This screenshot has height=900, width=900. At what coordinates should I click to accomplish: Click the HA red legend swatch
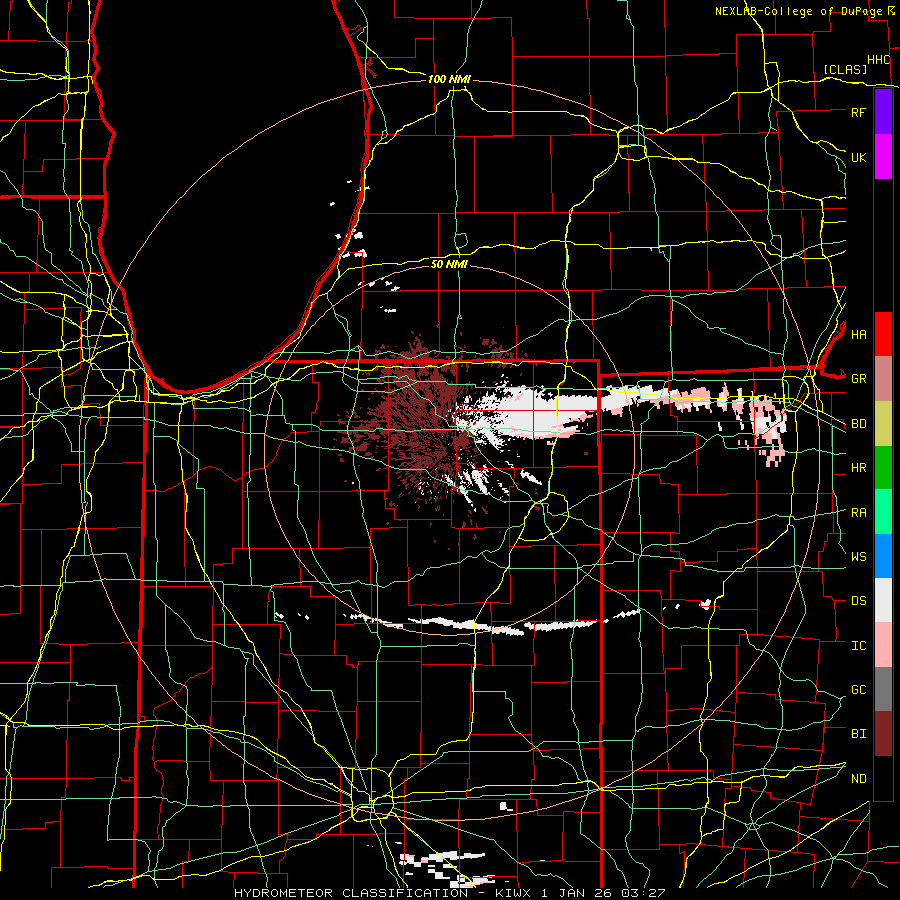coord(883,334)
